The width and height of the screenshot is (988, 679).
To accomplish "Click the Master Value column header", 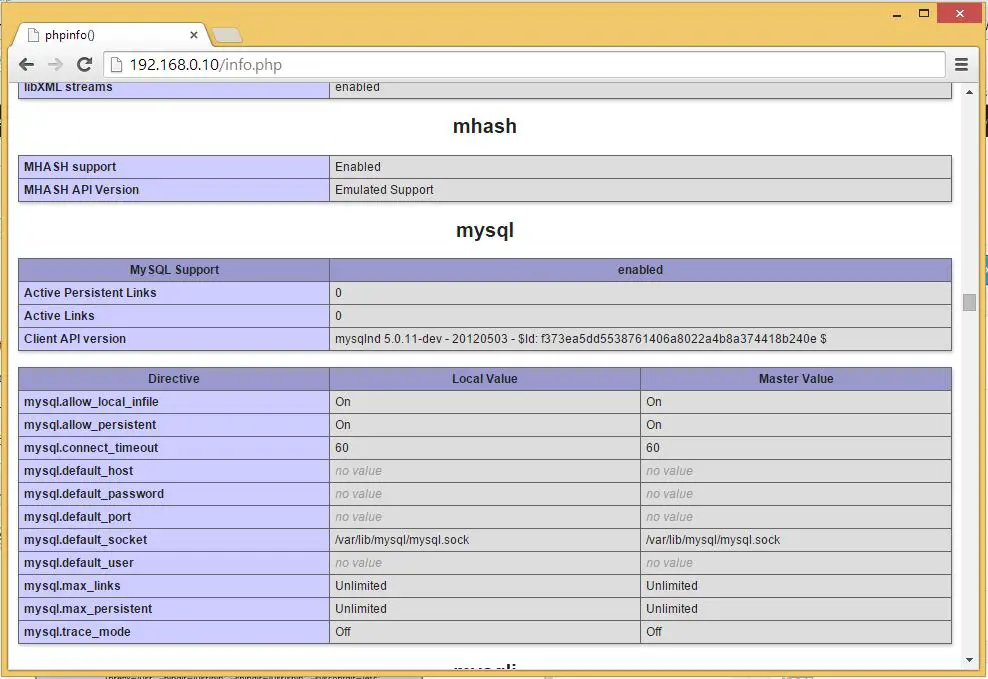I will pos(796,379).
